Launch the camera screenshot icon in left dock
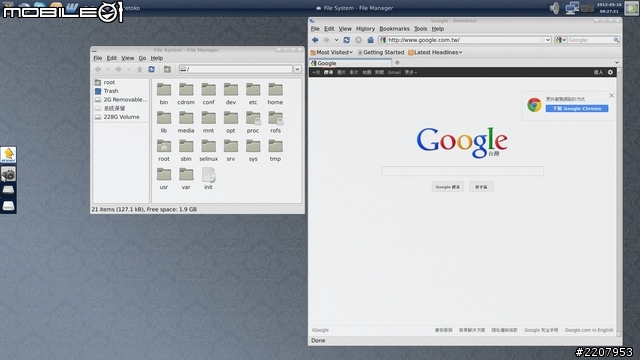Image resolution: width=640 pixels, height=360 pixels. (x=8, y=175)
